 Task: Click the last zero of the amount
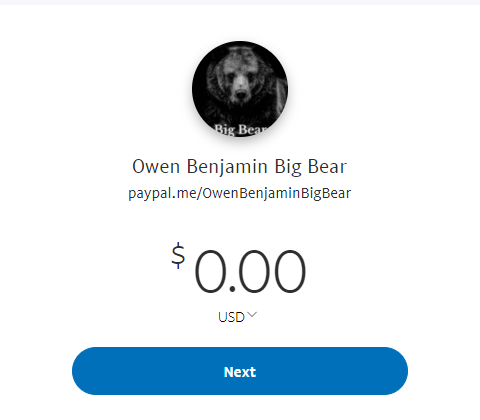tap(290, 271)
